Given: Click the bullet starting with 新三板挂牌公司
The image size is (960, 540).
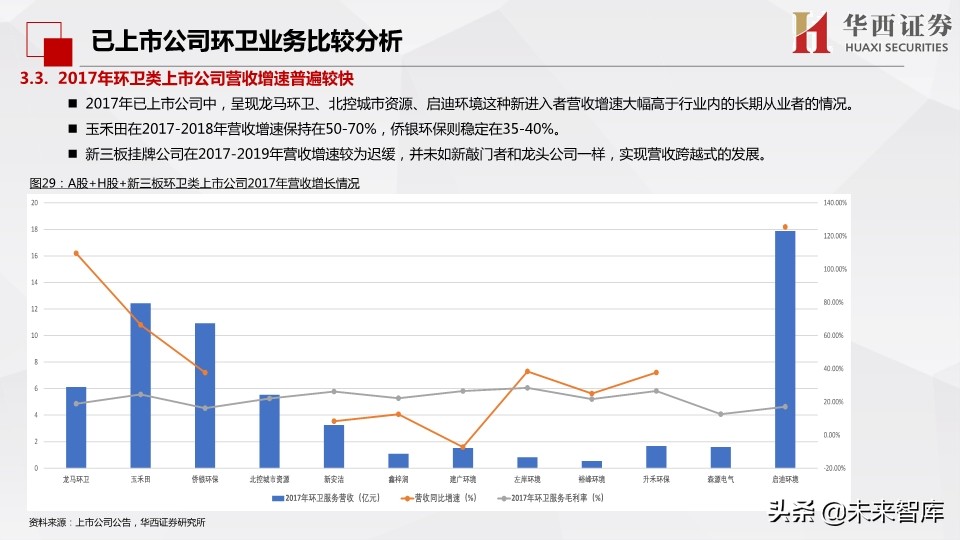Looking at the screenshot, I should click(427, 154).
